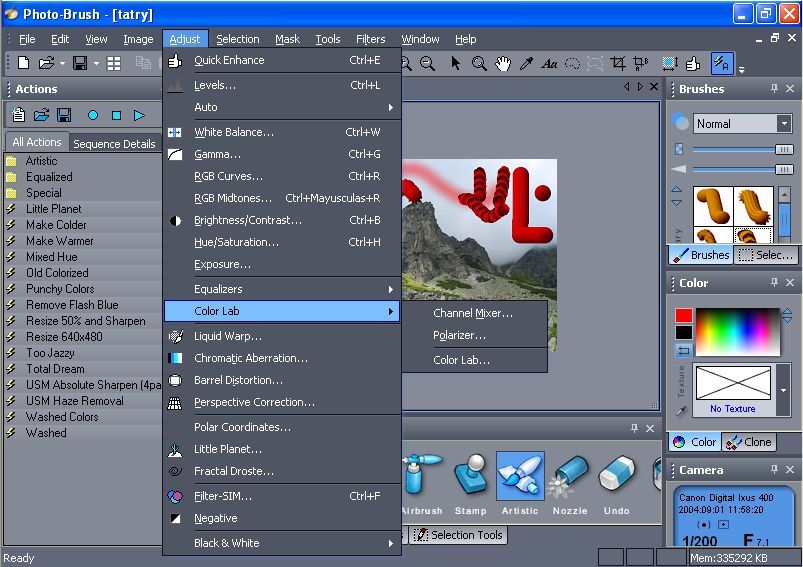Click the highlighted lightning auto toolbar icon
The width and height of the screenshot is (803, 567).
[x=722, y=64]
